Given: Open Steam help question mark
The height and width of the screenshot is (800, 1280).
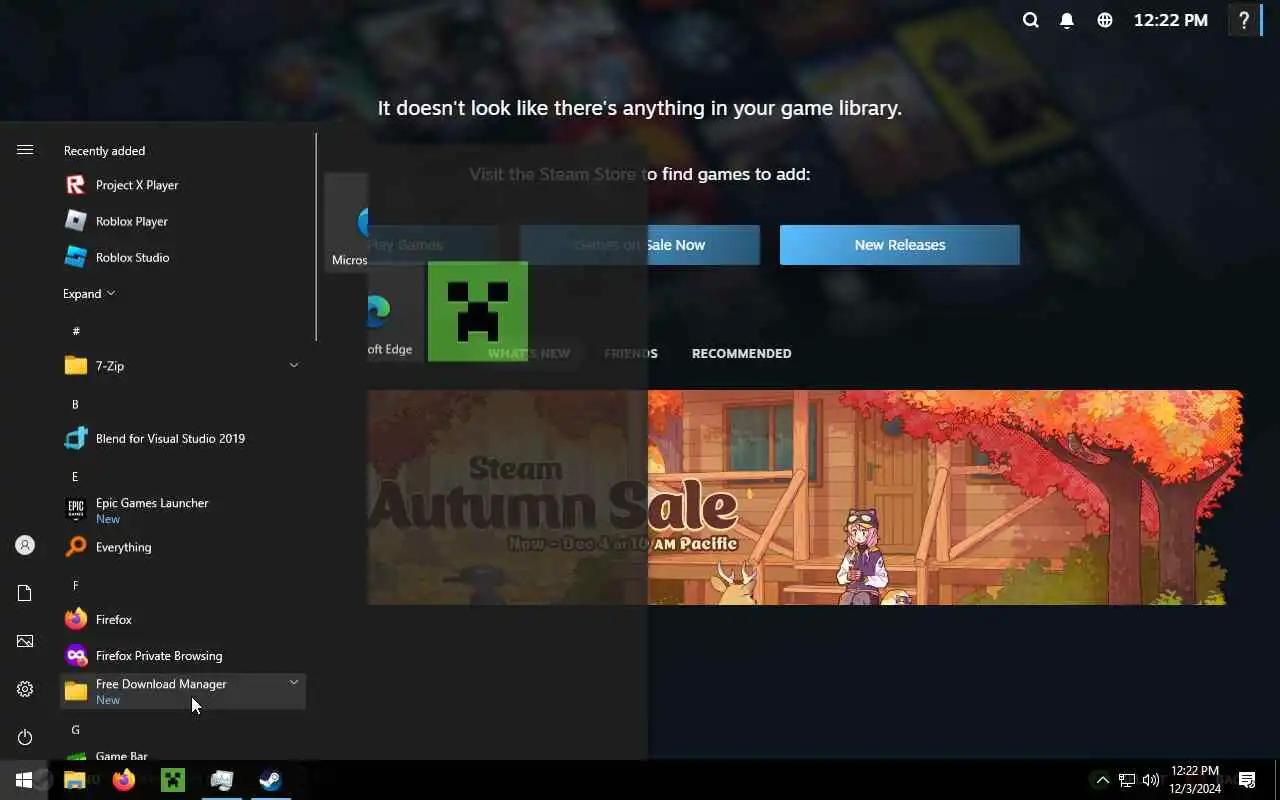Looking at the screenshot, I should click(1244, 20).
